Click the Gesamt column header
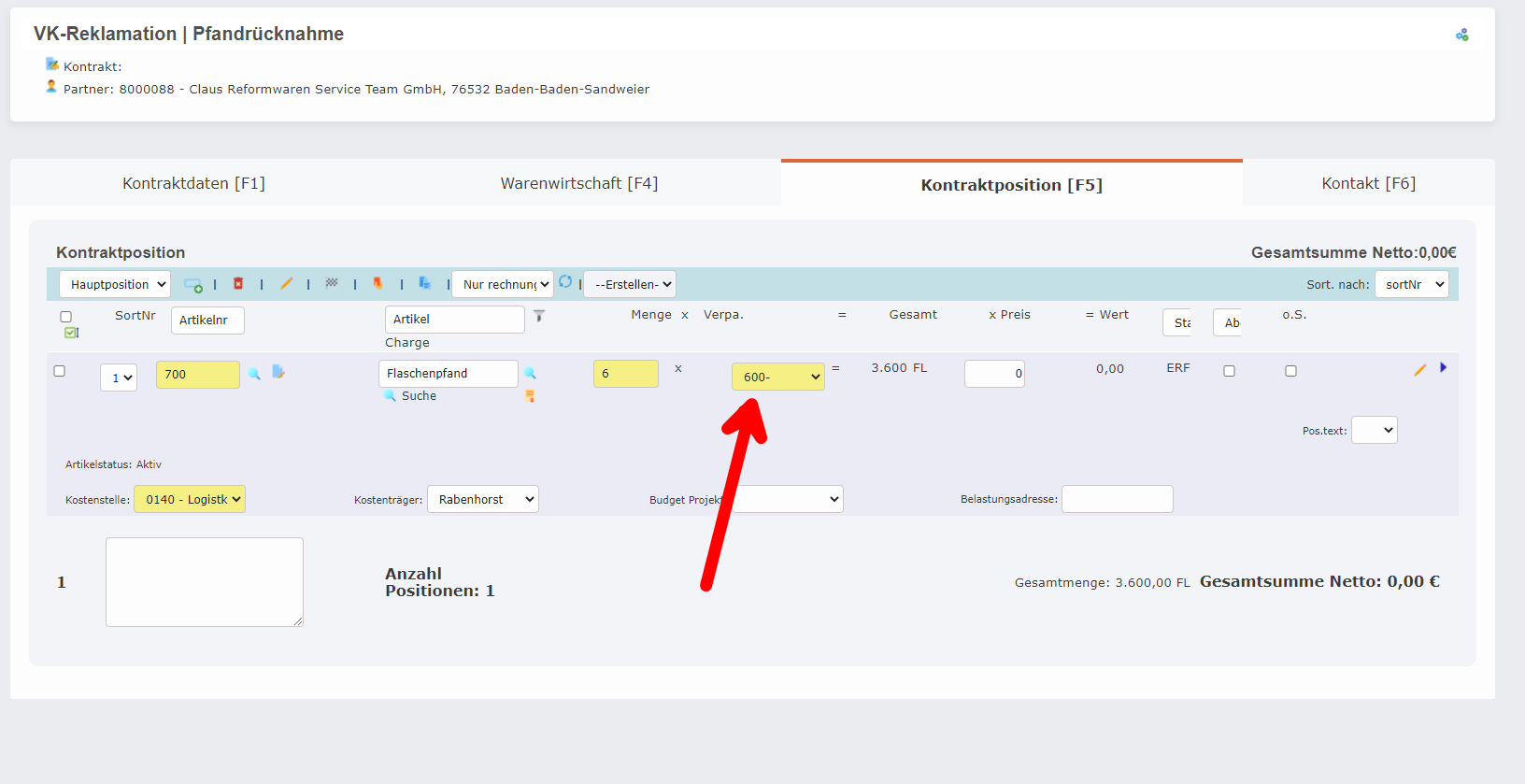This screenshot has height=784, width=1525. (x=913, y=315)
